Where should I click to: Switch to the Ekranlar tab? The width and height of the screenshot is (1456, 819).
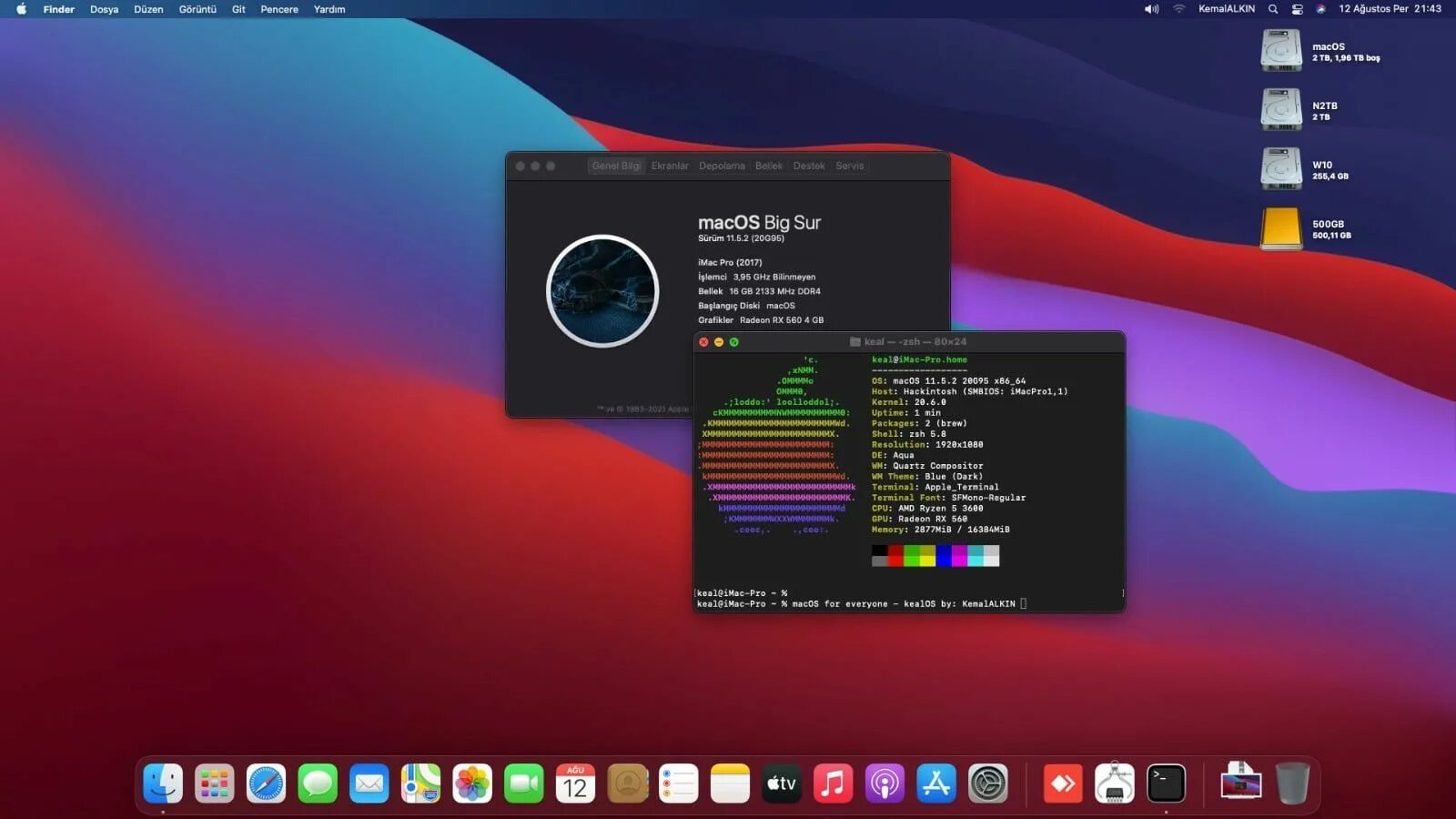pyautogui.click(x=670, y=166)
